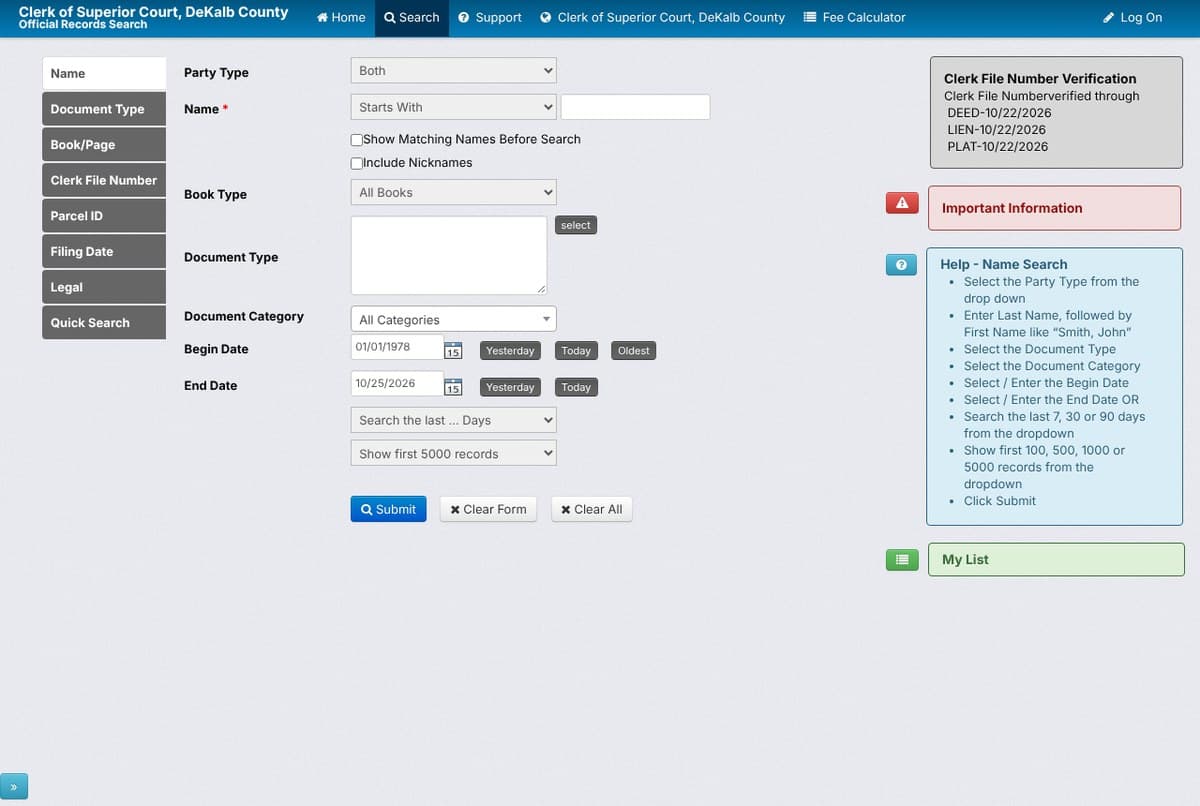Click the Clear All button
1200x806 pixels.
pyautogui.click(x=592, y=509)
